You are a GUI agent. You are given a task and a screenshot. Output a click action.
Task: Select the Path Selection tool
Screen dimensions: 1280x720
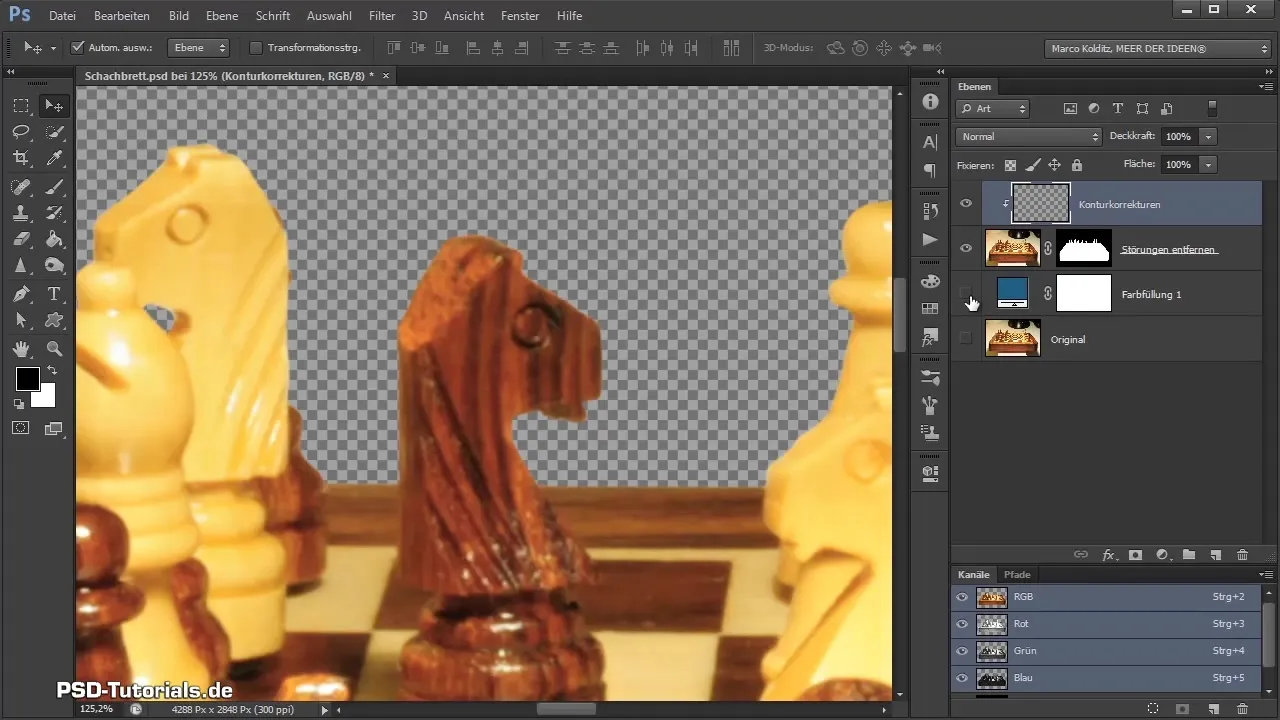click(21, 320)
